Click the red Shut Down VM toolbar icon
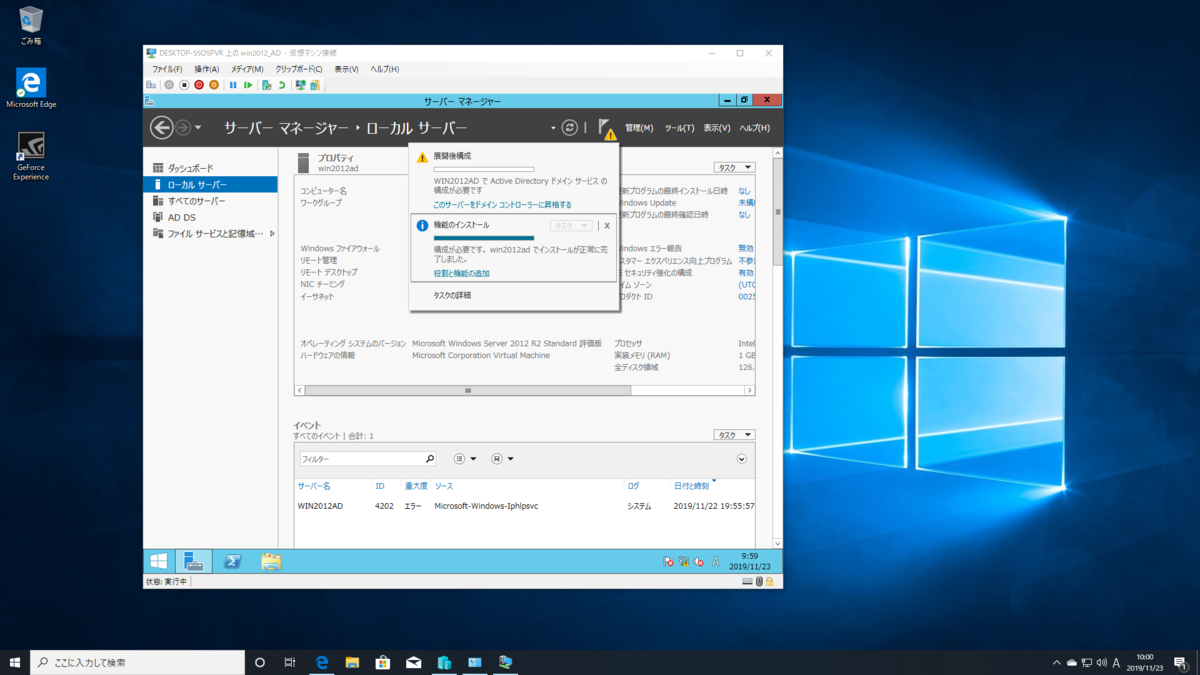The height and width of the screenshot is (675, 1200). click(x=199, y=85)
